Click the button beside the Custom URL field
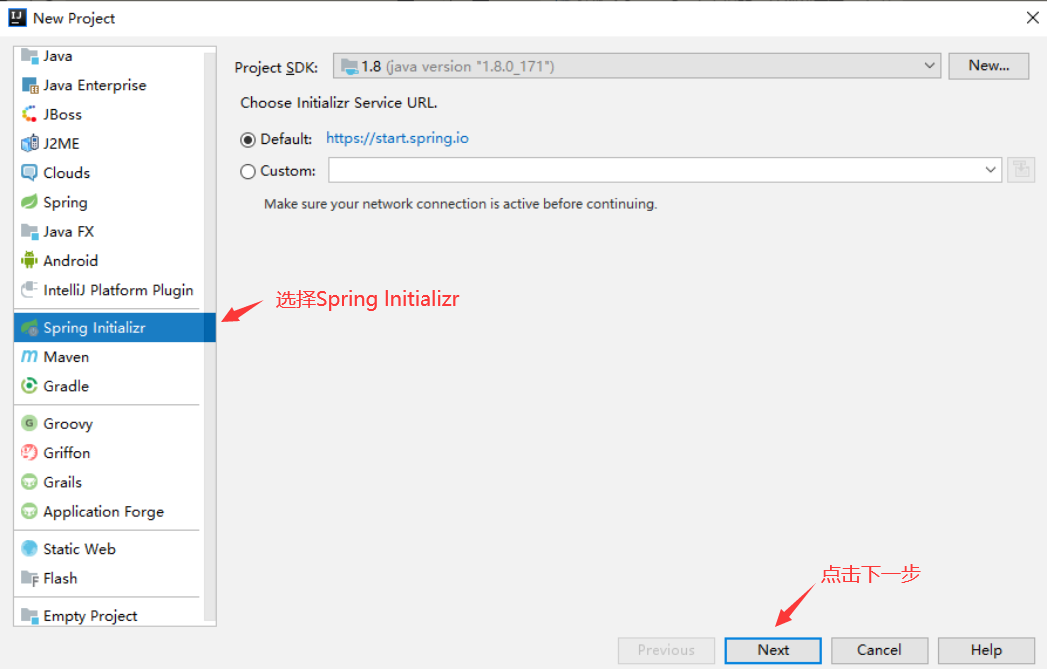This screenshot has height=671, width=1047. click(x=1021, y=170)
